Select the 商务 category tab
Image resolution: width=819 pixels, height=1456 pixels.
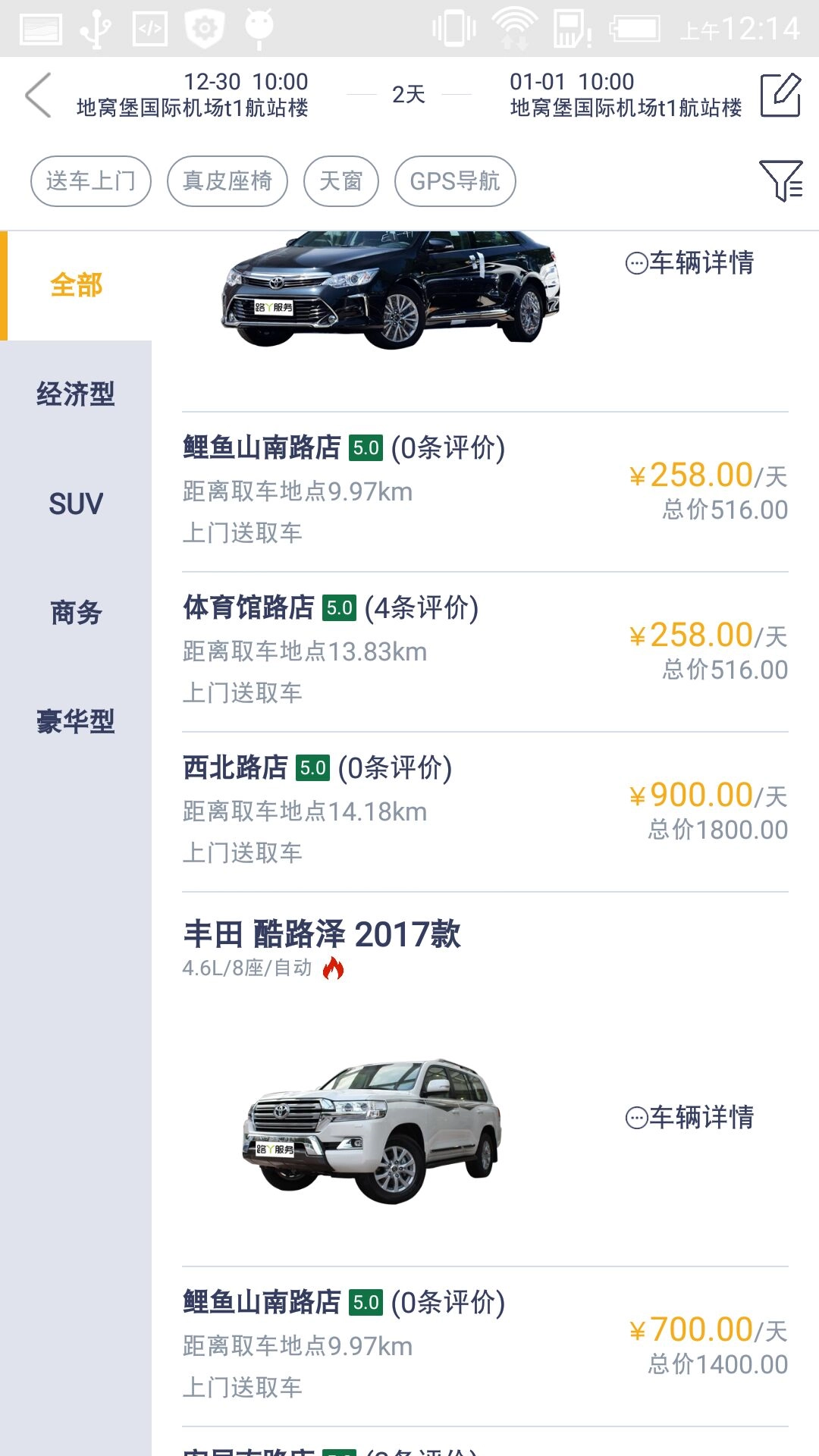76,613
